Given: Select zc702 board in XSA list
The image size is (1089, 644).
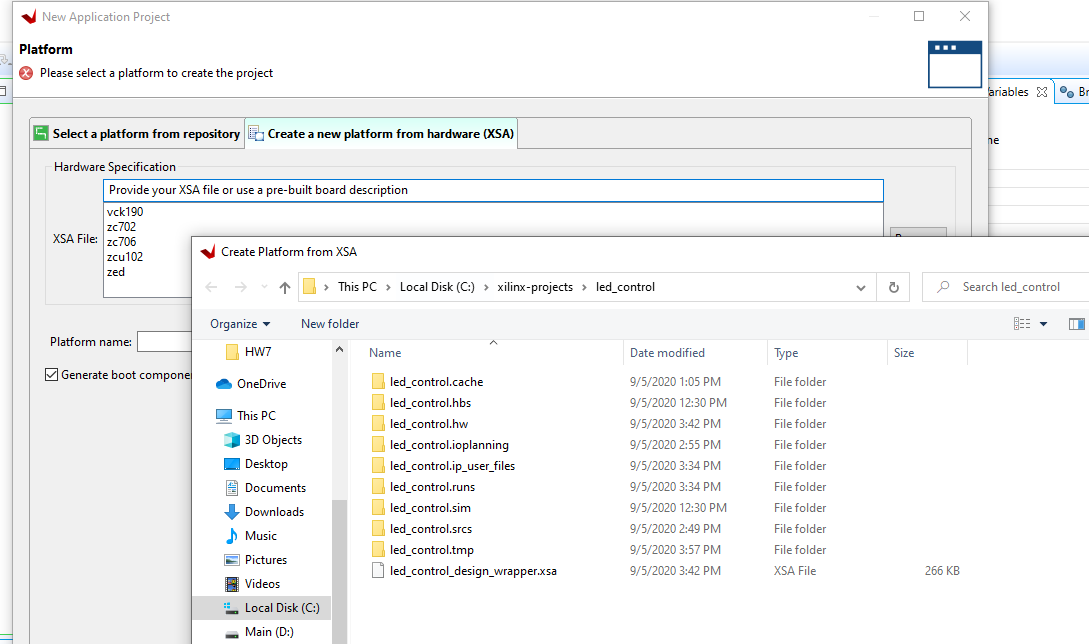Looking at the screenshot, I should pyautogui.click(x=122, y=226).
